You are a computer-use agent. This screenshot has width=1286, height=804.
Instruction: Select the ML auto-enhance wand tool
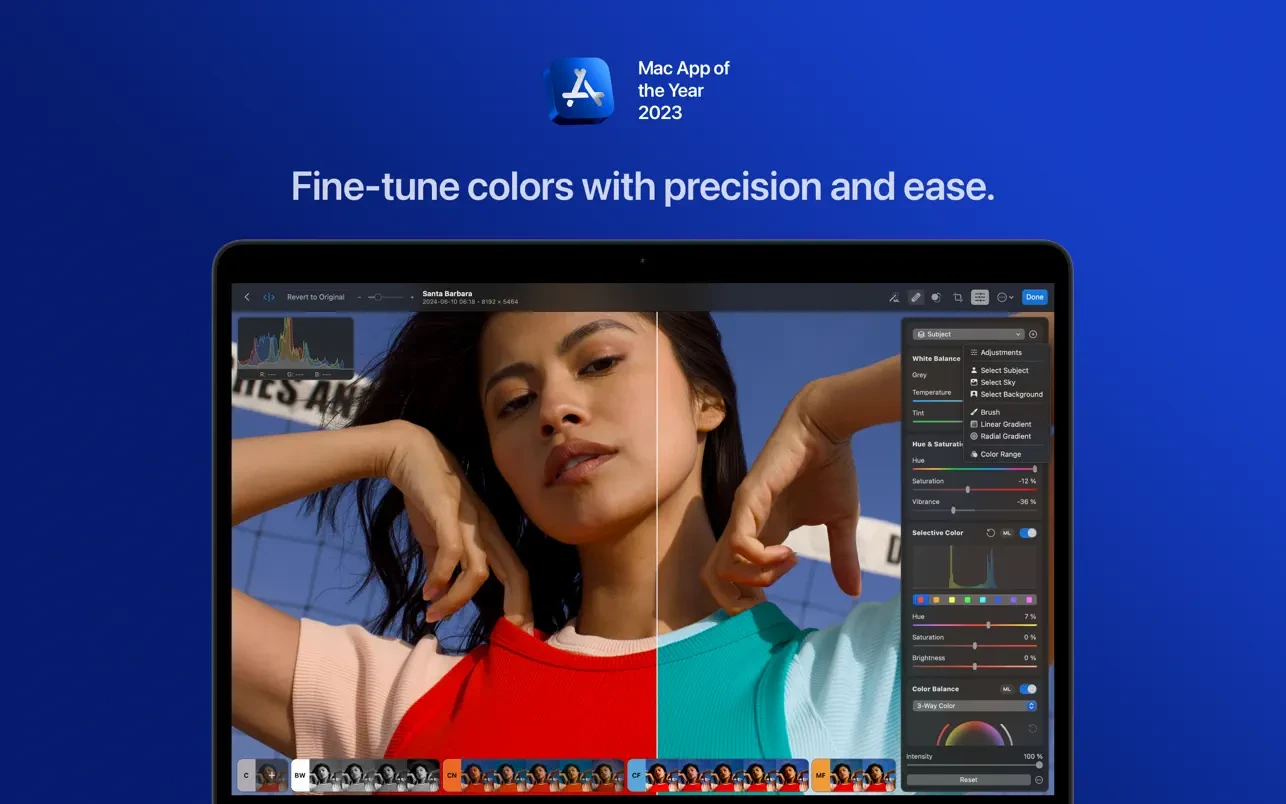[x=895, y=297]
